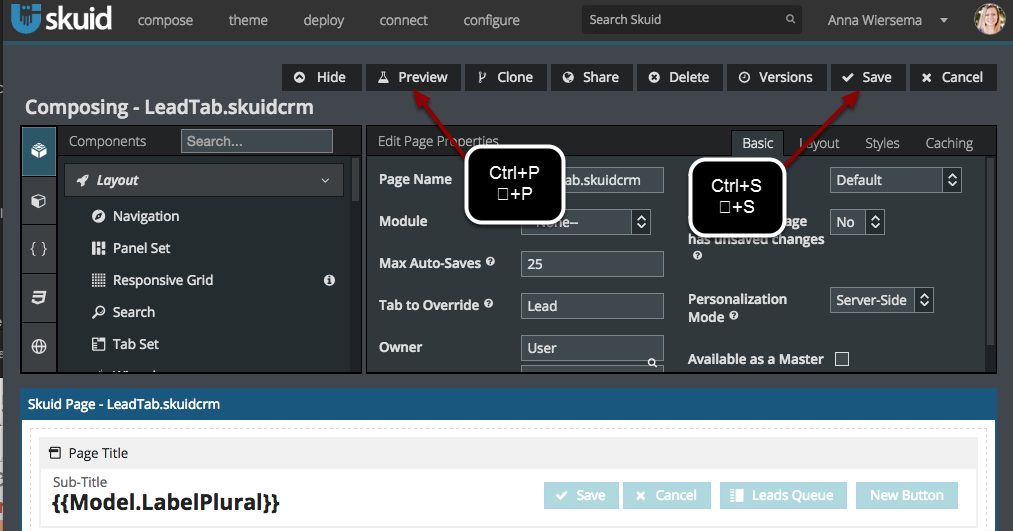
Task: Click the Skuid logo
Action: pos(61,18)
